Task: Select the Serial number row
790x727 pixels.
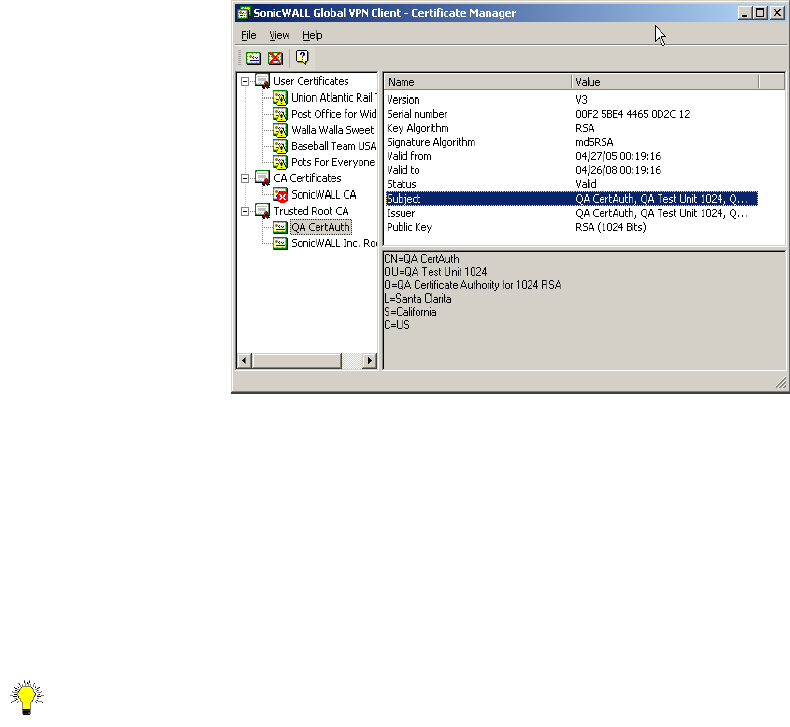Action: tap(572, 114)
